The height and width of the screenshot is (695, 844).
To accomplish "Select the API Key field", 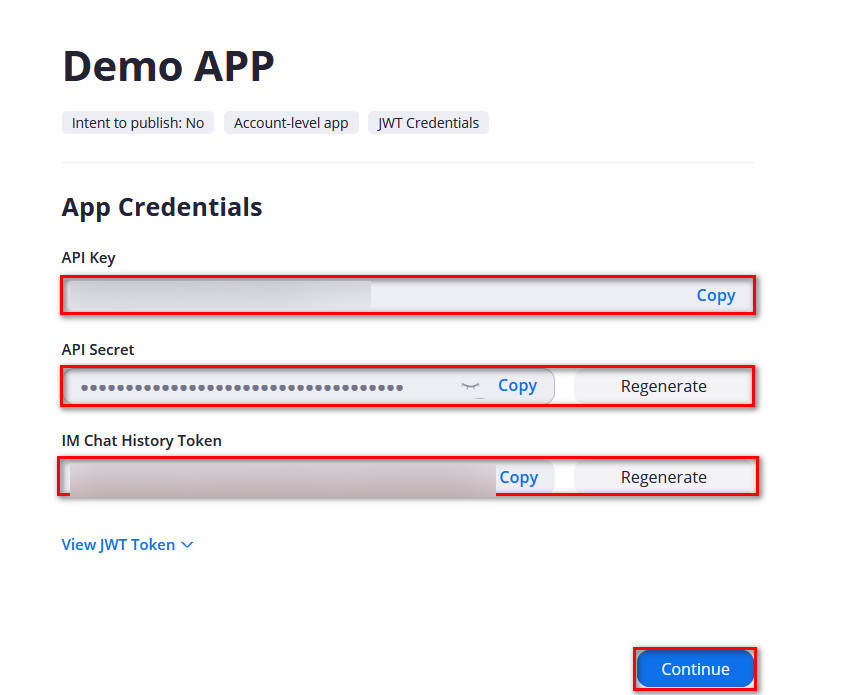I will [x=409, y=295].
